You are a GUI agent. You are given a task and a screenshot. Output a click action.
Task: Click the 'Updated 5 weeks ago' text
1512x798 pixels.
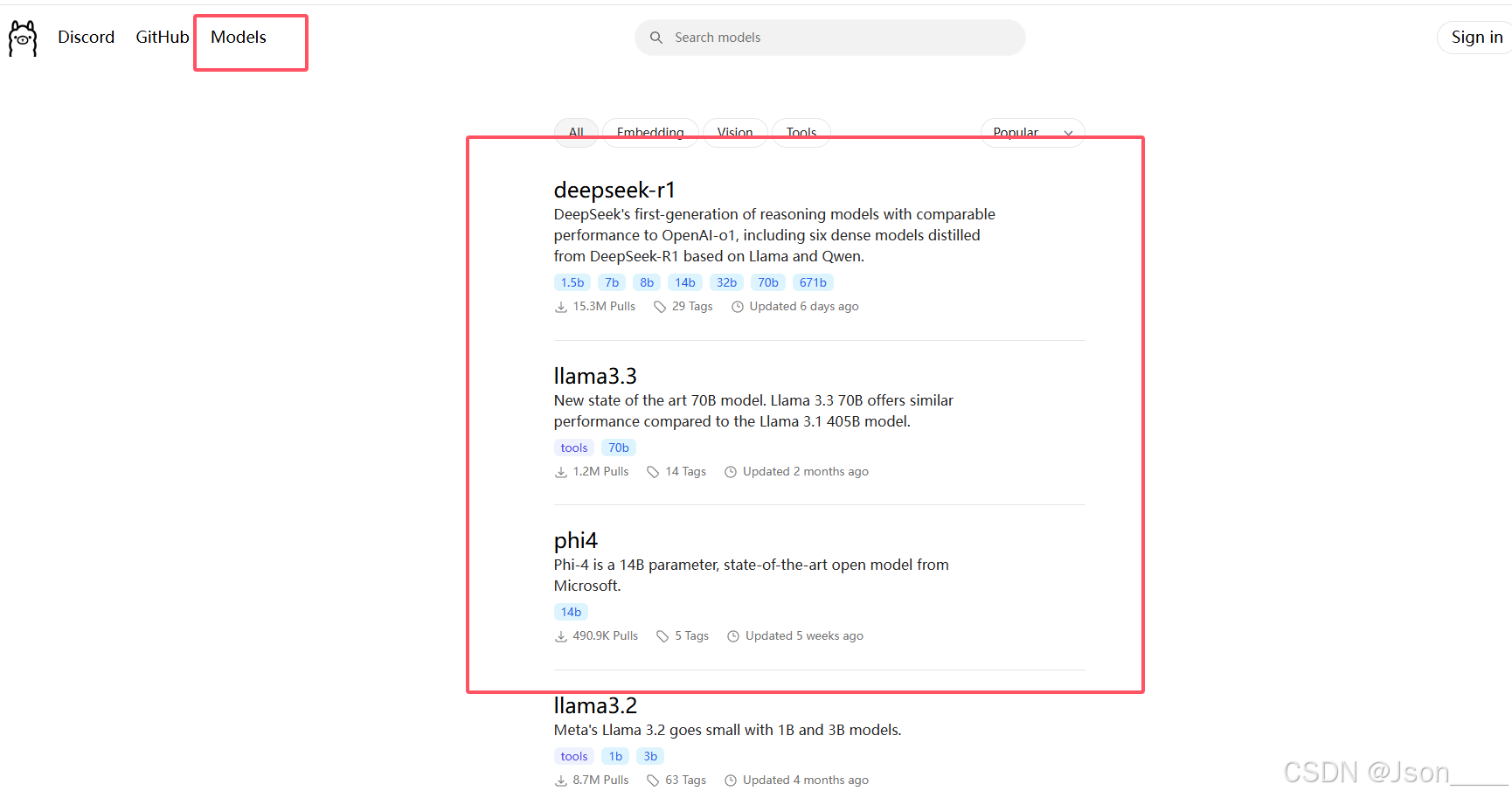pyautogui.click(x=804, y=636)
